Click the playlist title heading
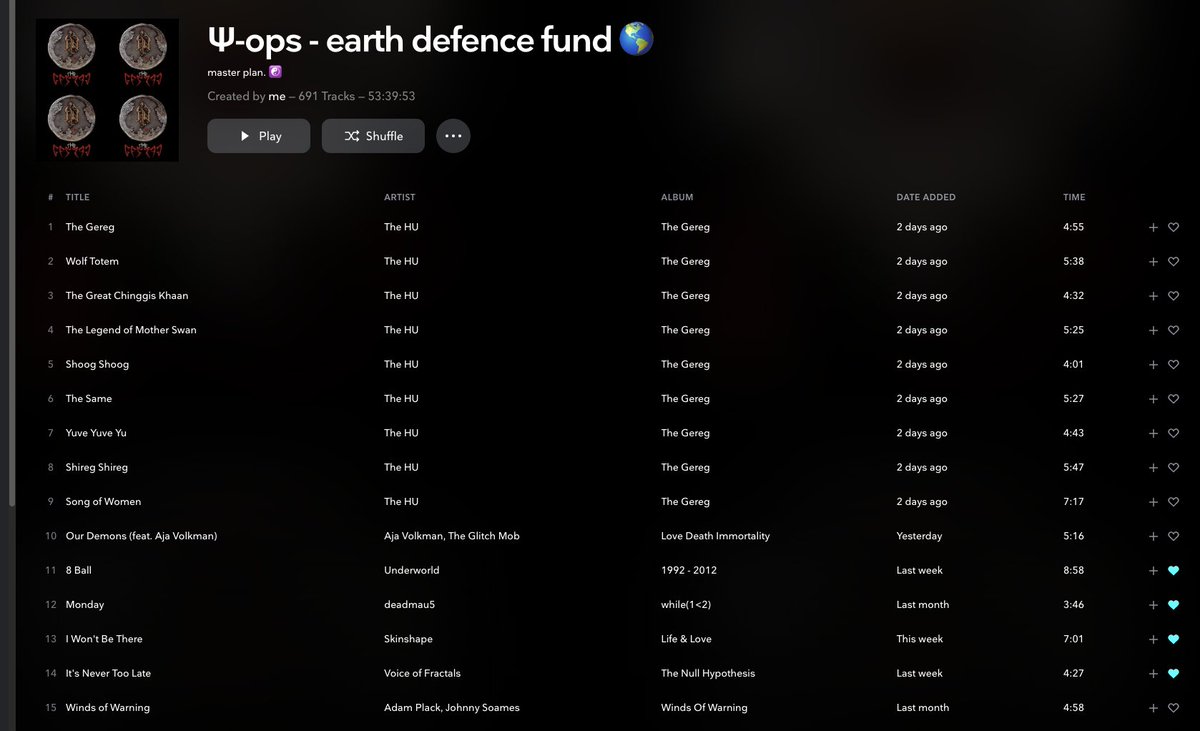This screenshot has height=731, width=1200. pyautogui.click(x=431, y=40)
